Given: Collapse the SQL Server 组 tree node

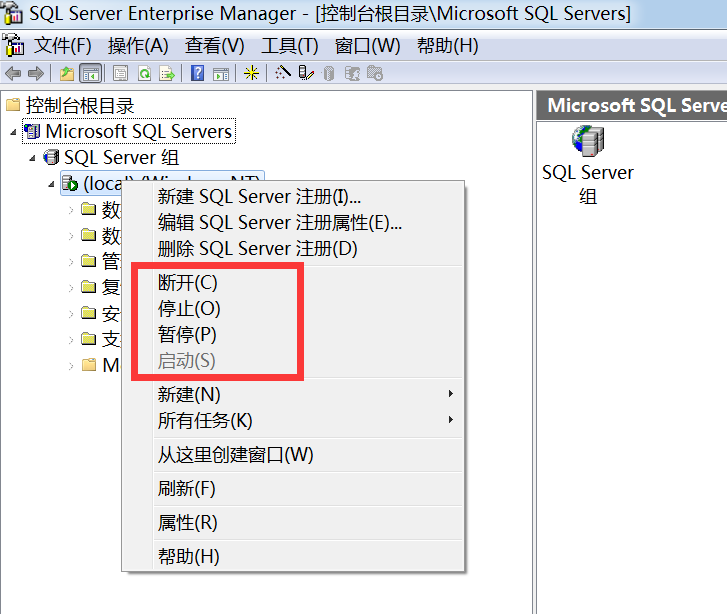Looking at the screenshot, I should [32, 158].
